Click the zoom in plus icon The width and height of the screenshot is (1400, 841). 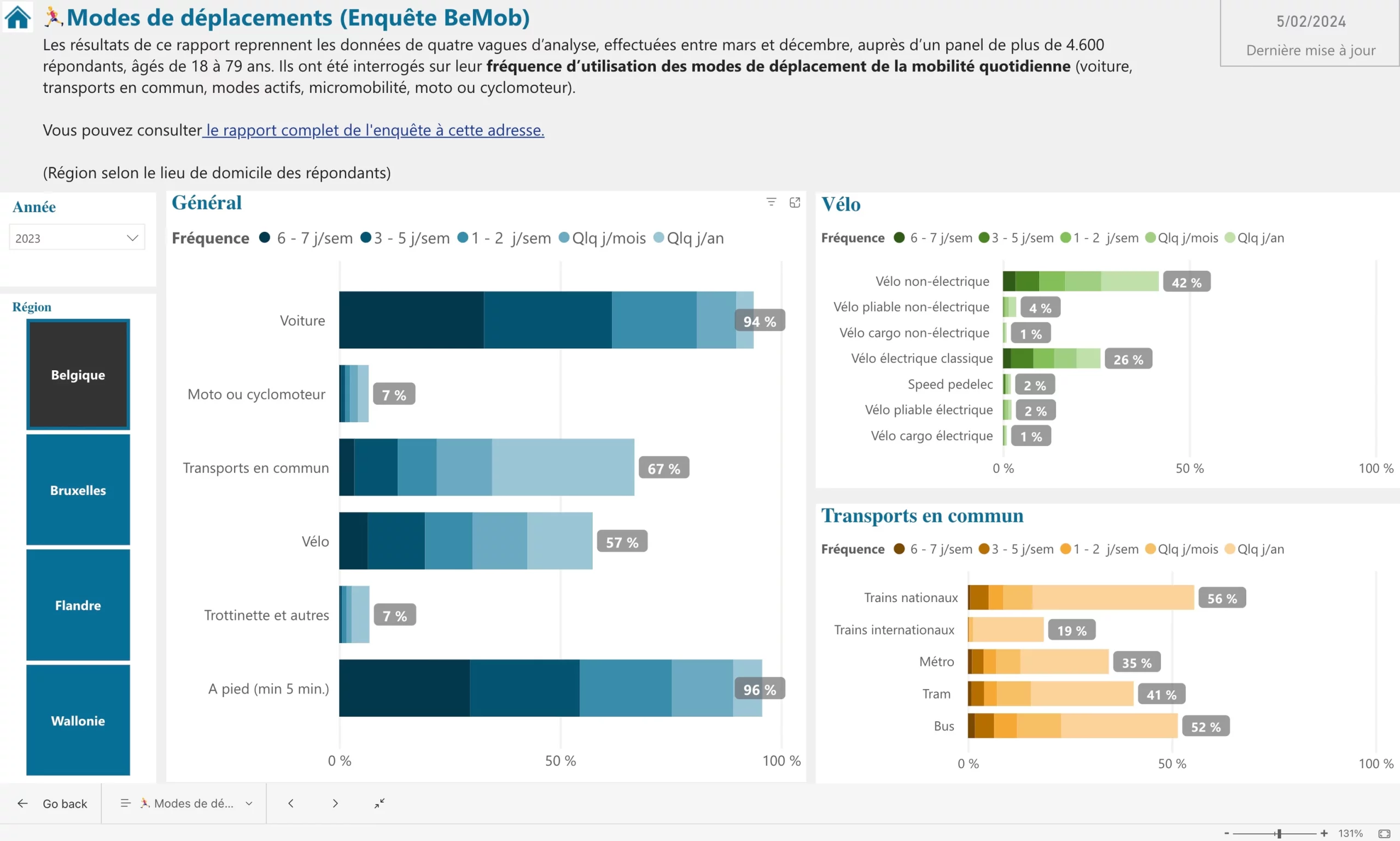[x=1323, y=833]
